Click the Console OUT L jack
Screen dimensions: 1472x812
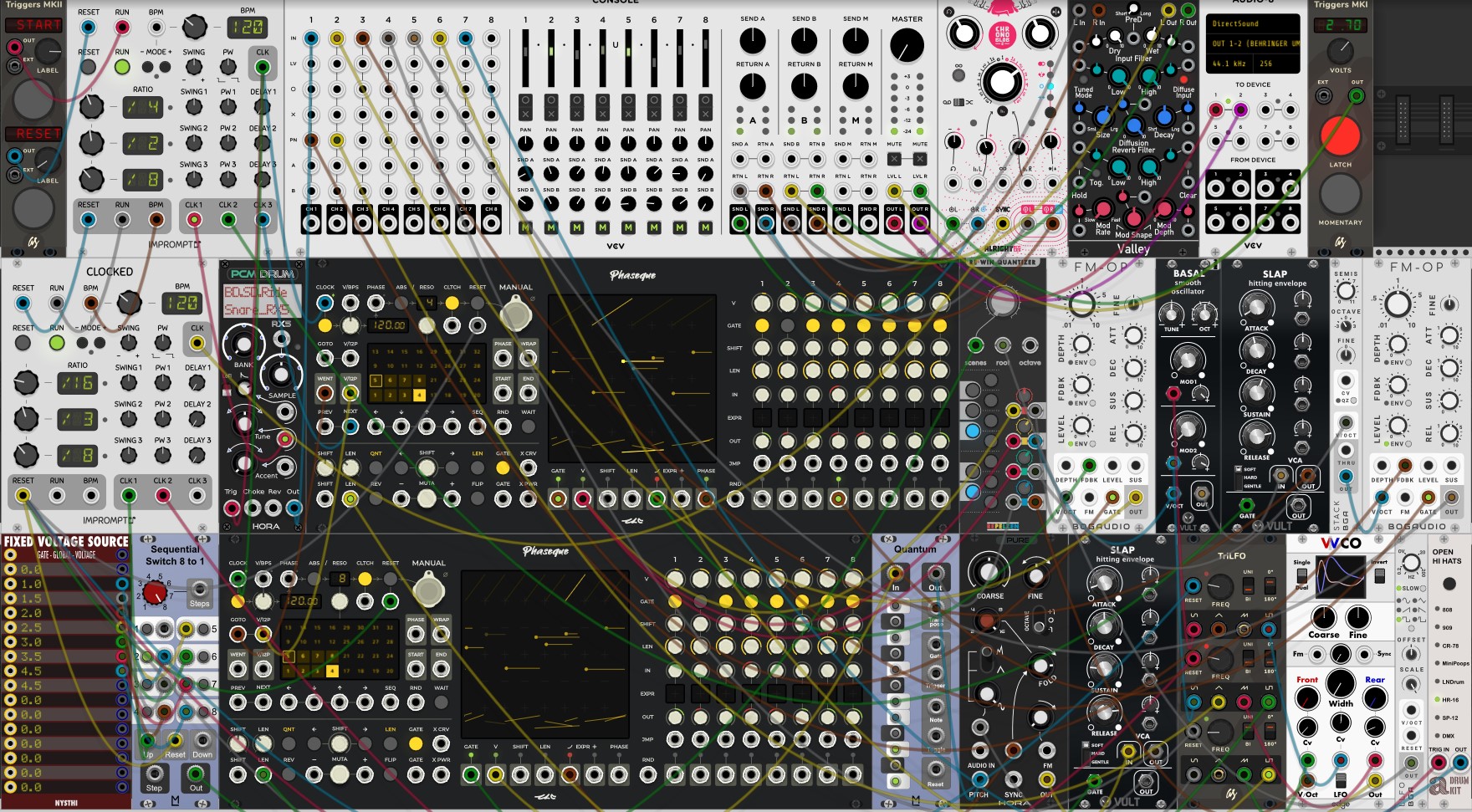click(894, 223)
